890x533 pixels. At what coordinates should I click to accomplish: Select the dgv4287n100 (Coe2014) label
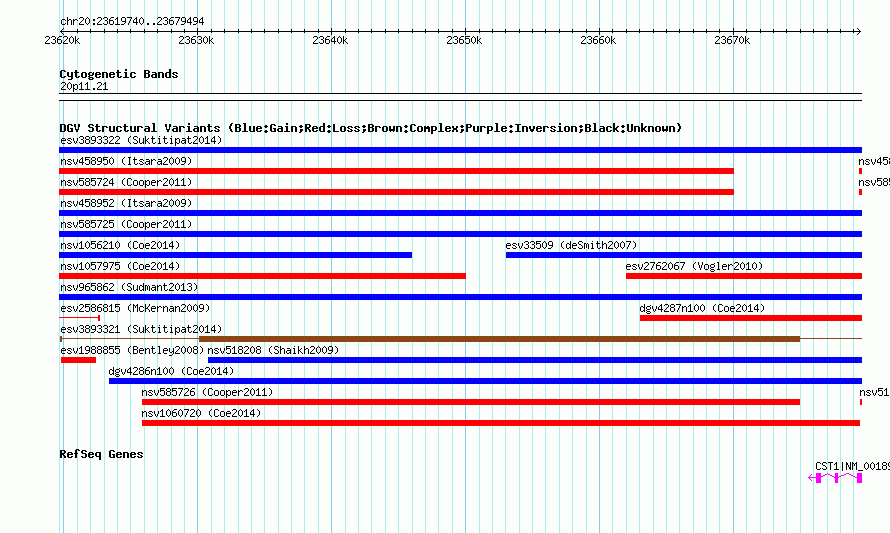(702, 308)
